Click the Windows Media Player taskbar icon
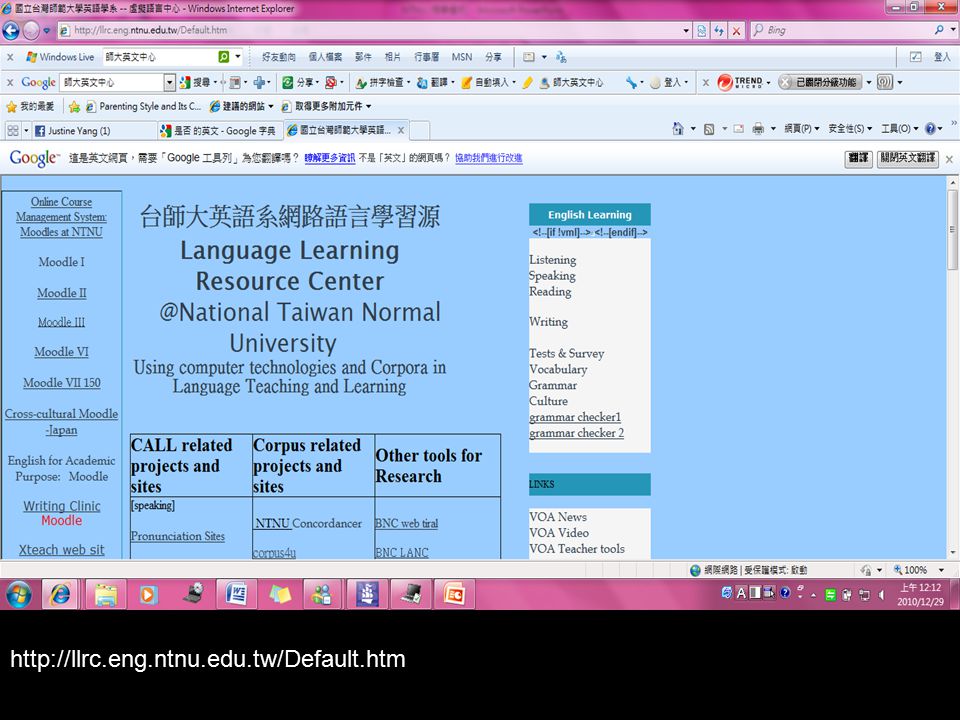 click(x=148, y=594)
